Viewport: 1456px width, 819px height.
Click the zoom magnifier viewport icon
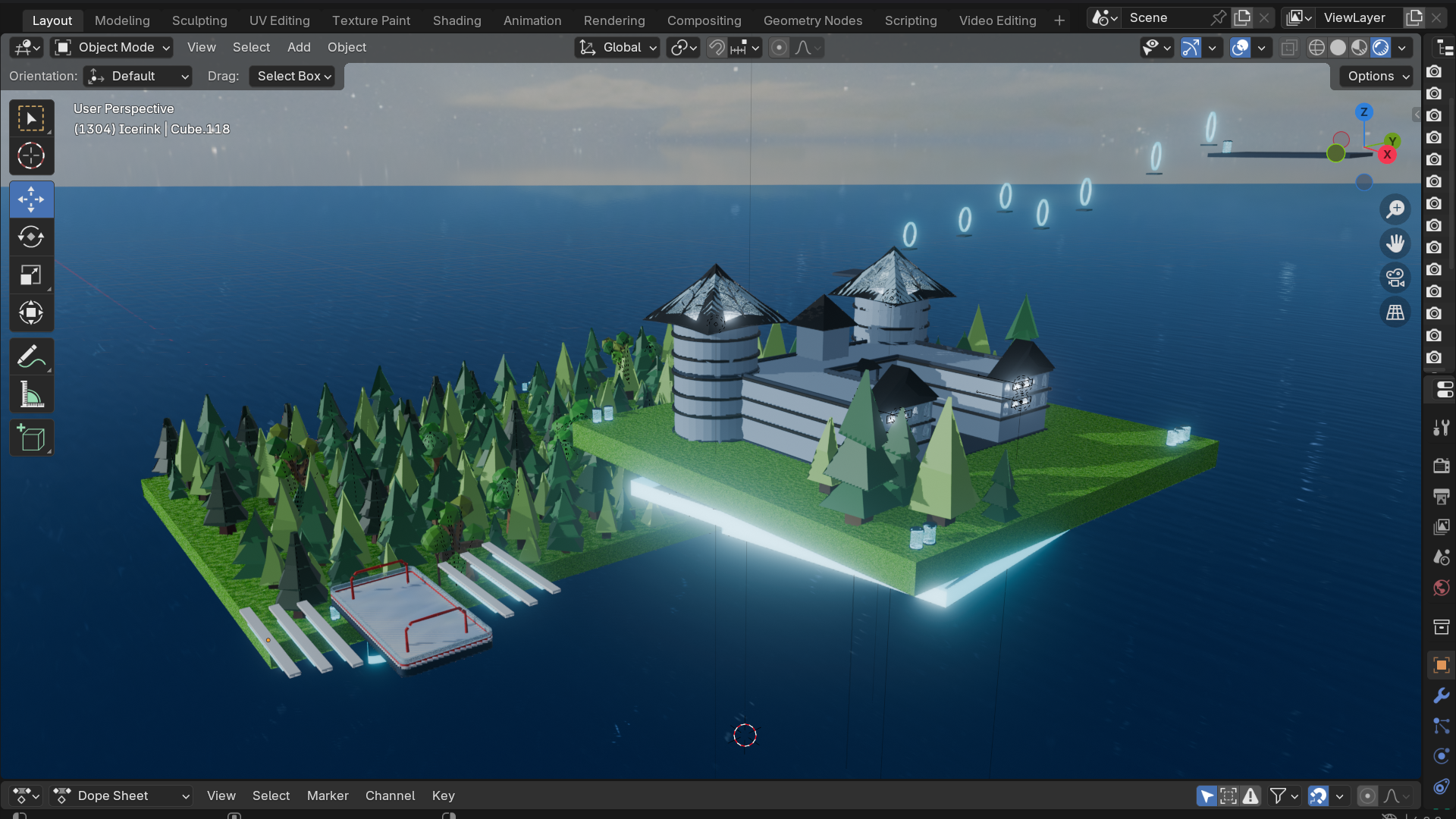[1395, 209]
